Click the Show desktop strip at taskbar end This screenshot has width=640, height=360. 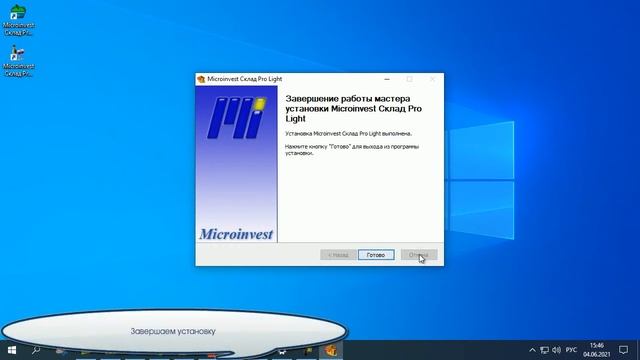click(638, 350)
